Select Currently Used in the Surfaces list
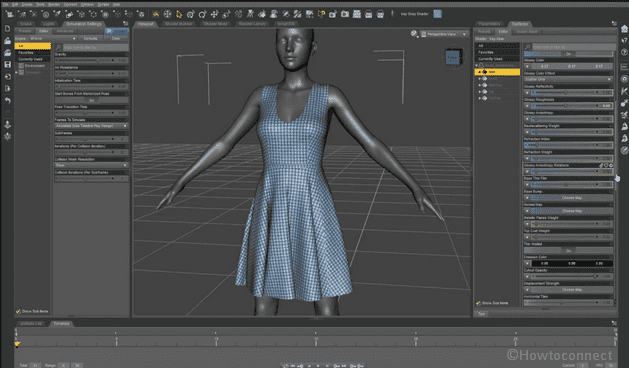 point(490,59)
